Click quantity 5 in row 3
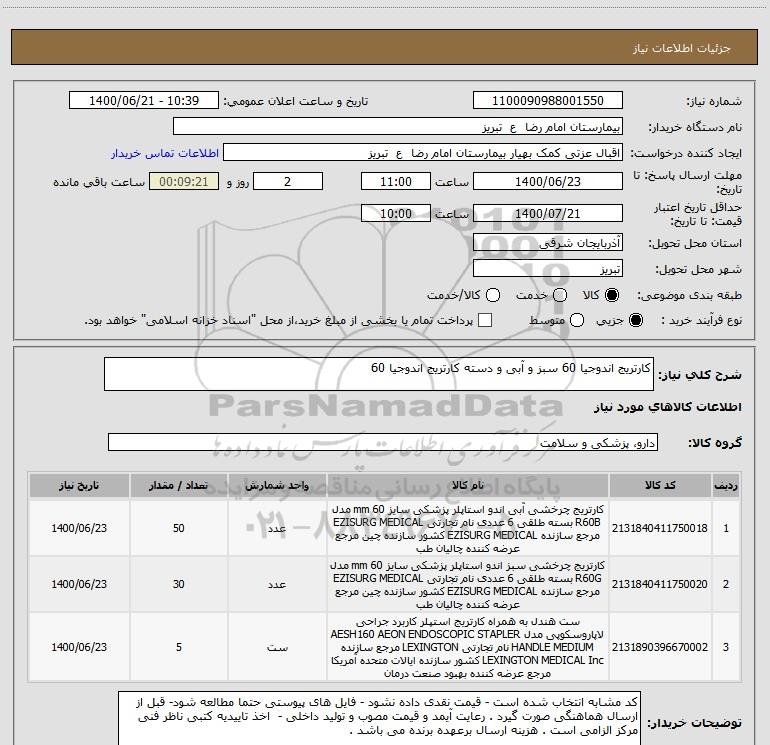The width and height of the screenshot is (770, 745). 179,647
